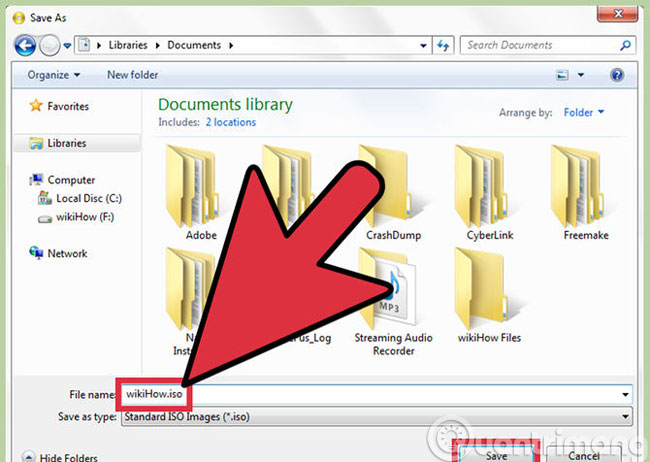Click the Favorites star icon

coord(36,105)
